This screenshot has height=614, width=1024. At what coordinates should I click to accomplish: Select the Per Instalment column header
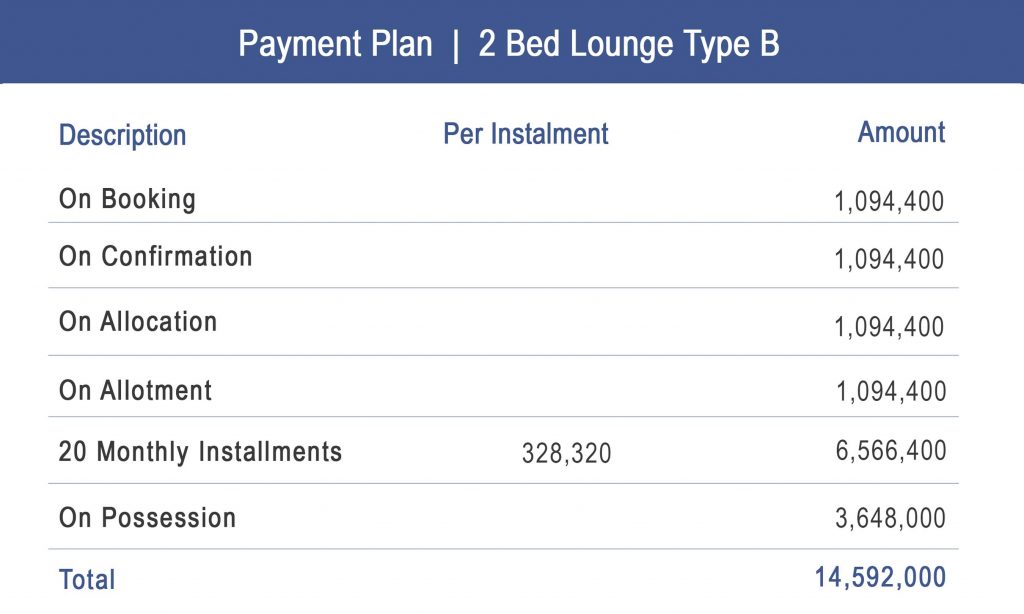526,134
